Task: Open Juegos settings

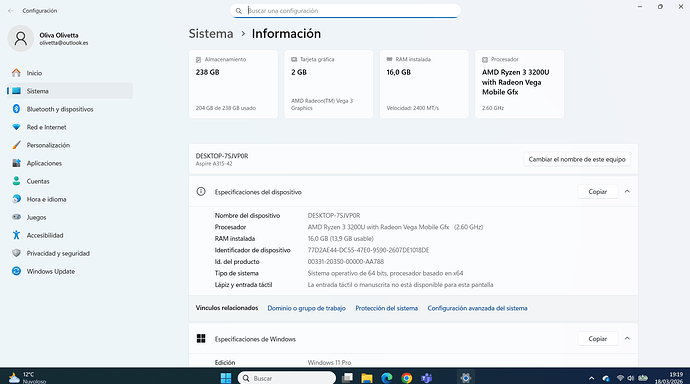Action: [x=70, y=217]
